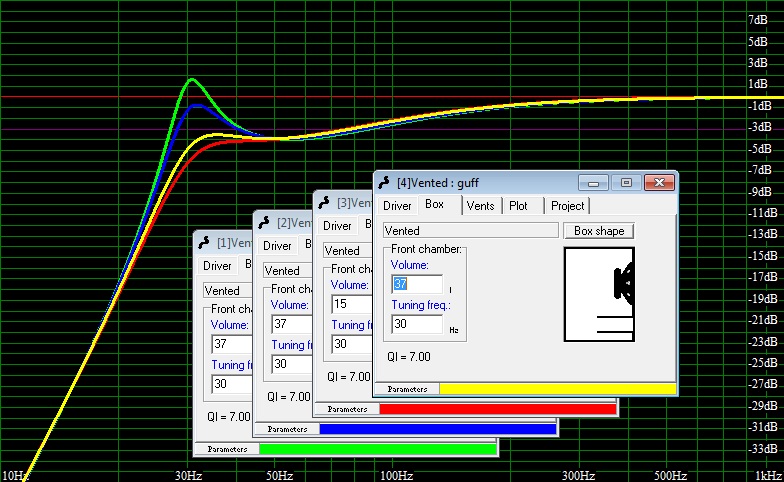The width and height of the screenshot is (784, 482).
Task: Click the Ql = 7.00 text in window [2]
Action: [288, 396]
